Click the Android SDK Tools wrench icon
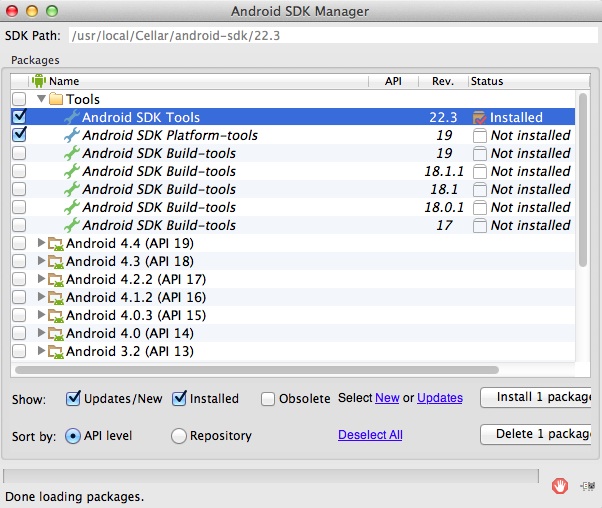The image size is (602, 508). [x=71, y=117]
